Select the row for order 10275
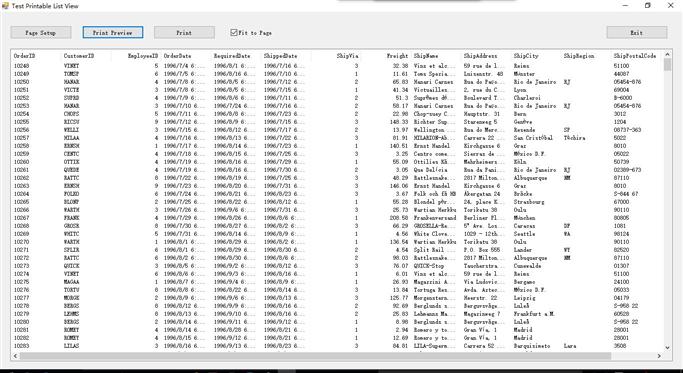The image size is (683, 373). point(337,282)
